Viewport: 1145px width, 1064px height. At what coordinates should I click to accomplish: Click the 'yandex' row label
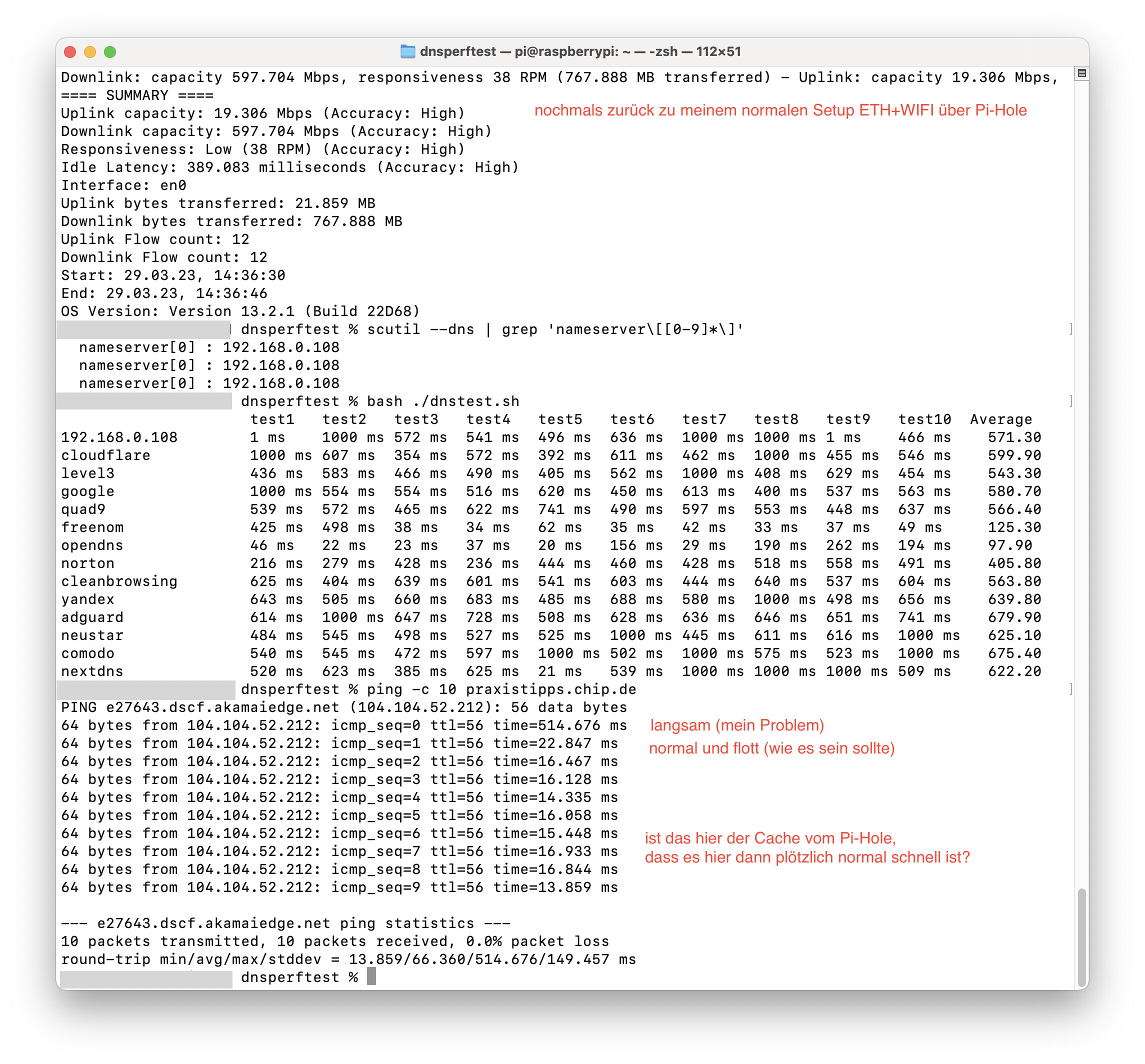tap(87, 599)
